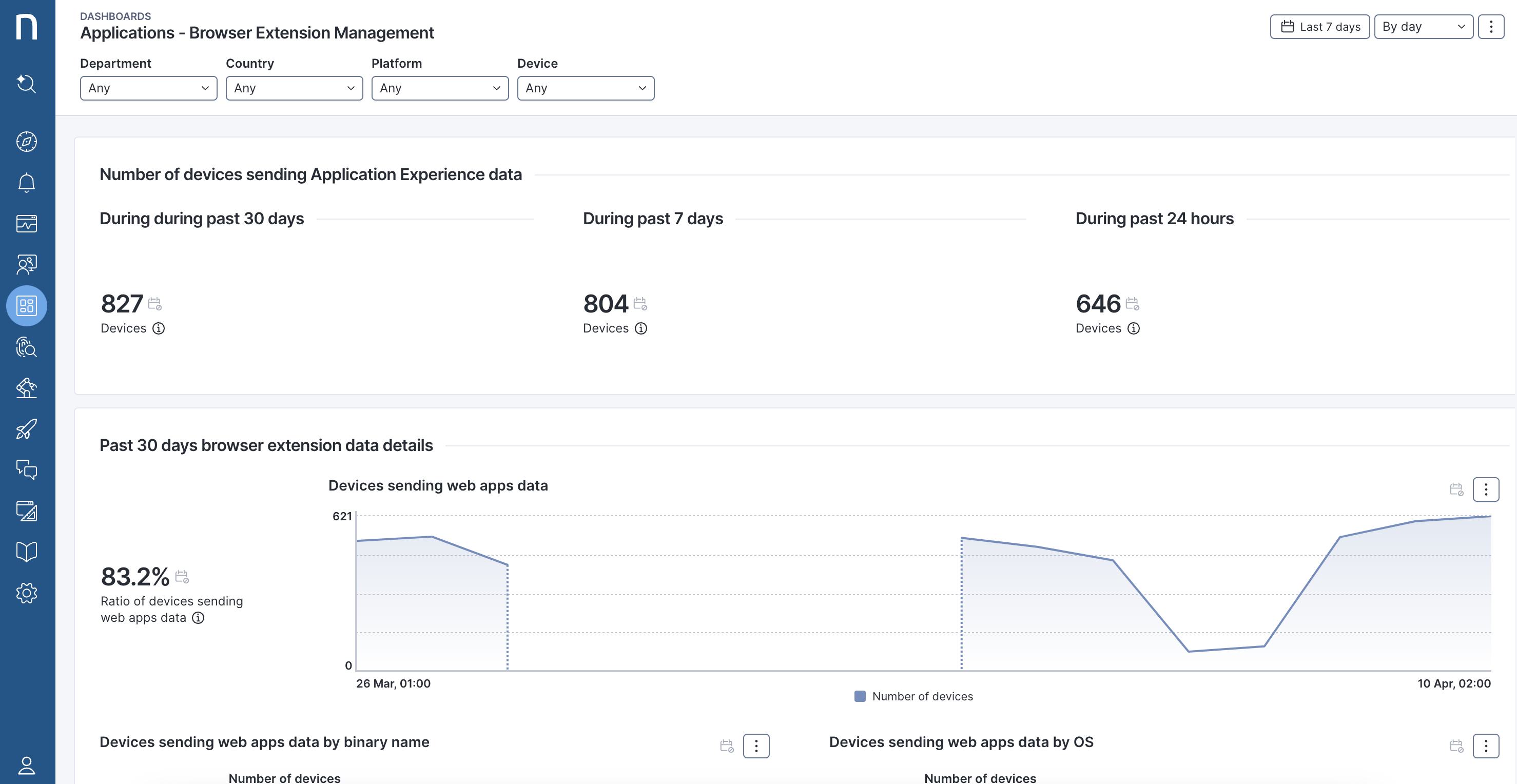Open the fingerprint investigation sidebar icon
1517x784 pixels.
[27, 347]
